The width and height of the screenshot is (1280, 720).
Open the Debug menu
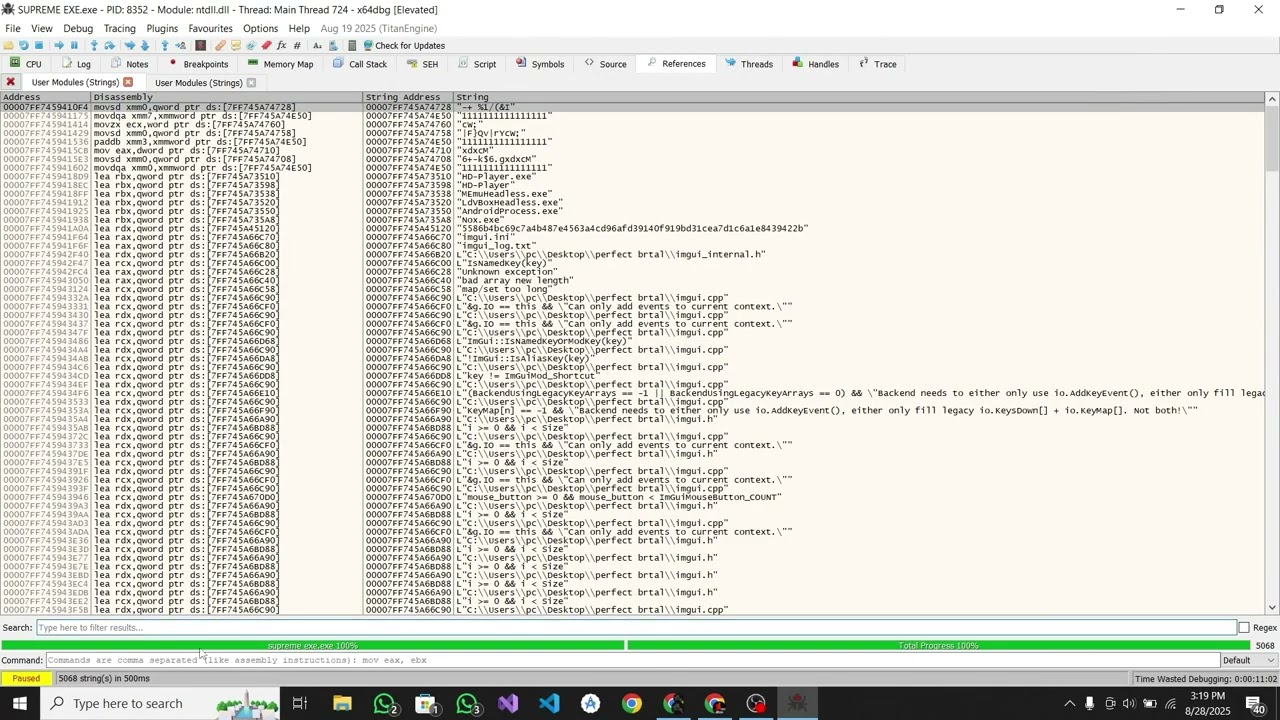pyautogui.click(x=78, y=28)
